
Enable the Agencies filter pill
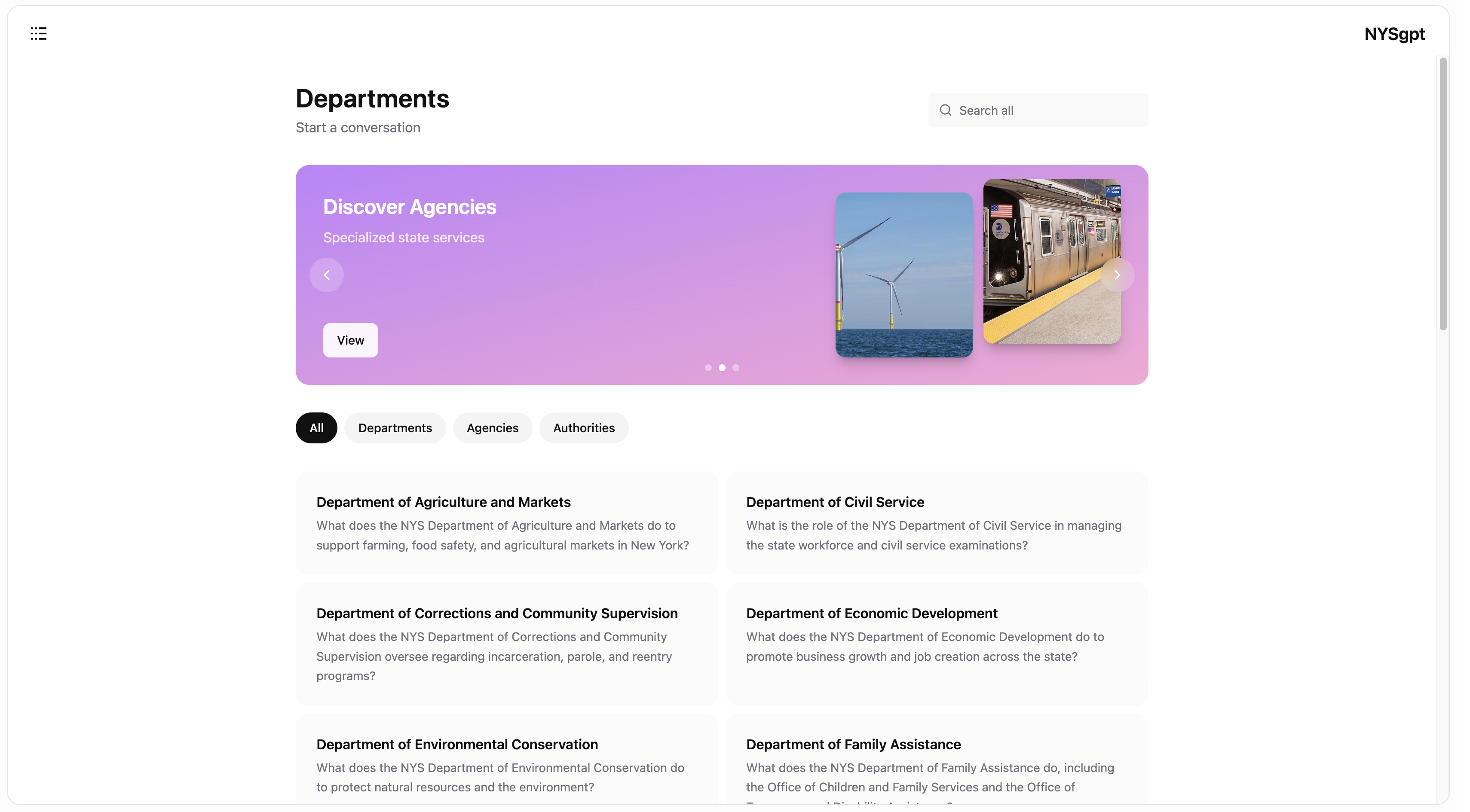click(493, 427)
